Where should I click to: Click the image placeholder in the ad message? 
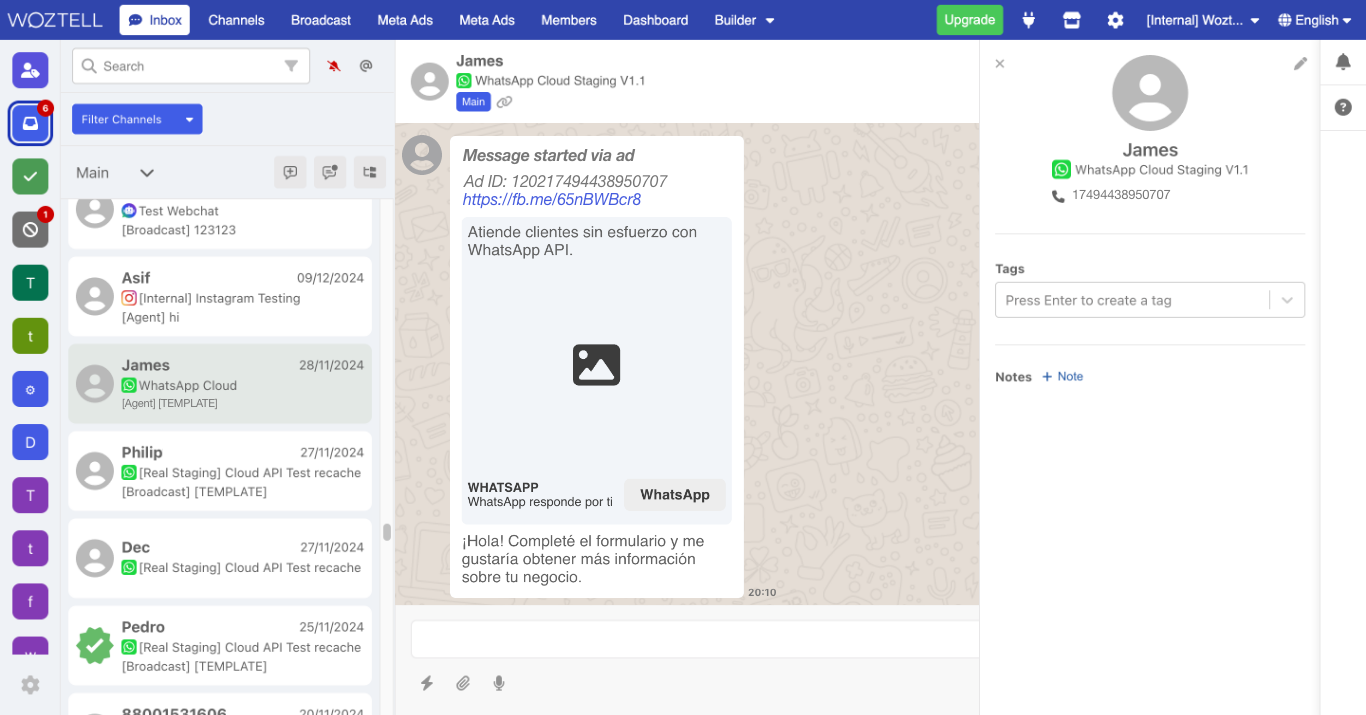point(597,365)
